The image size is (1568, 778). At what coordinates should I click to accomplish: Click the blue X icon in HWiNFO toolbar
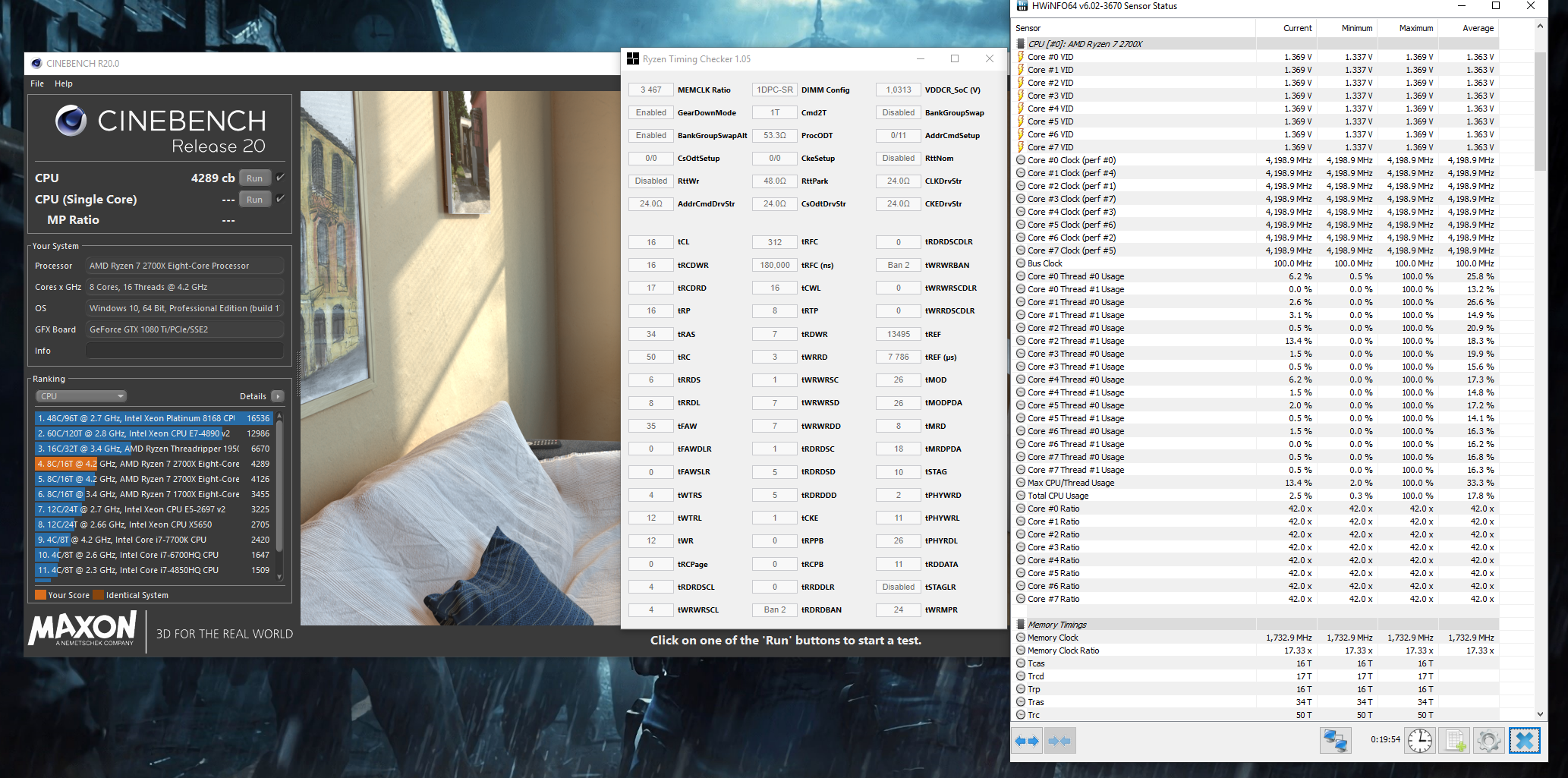coord(1524,740)
